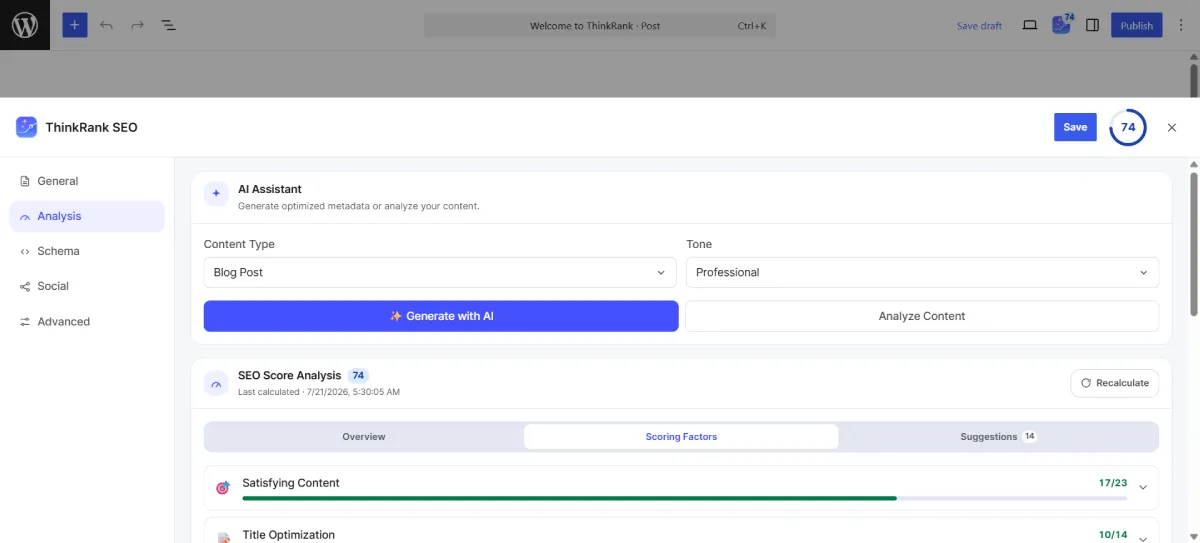
Task: Open the desktop preview view icon
Action: (1030, 25)
